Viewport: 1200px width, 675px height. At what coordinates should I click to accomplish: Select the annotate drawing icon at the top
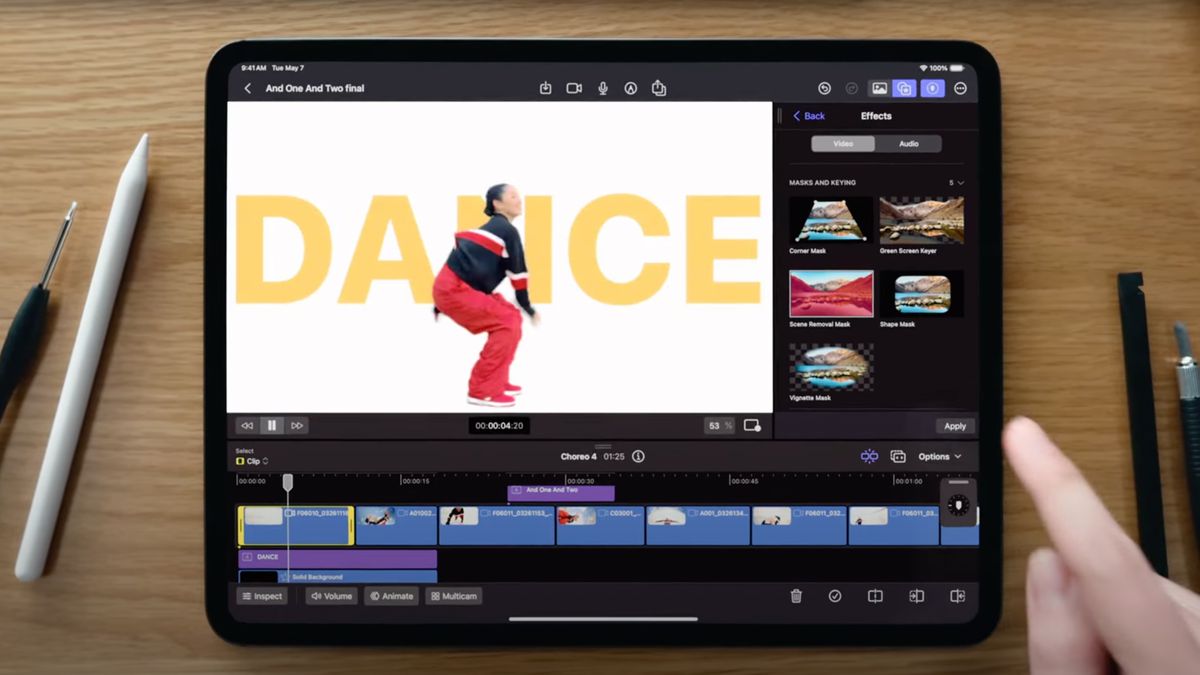[630, 88]
